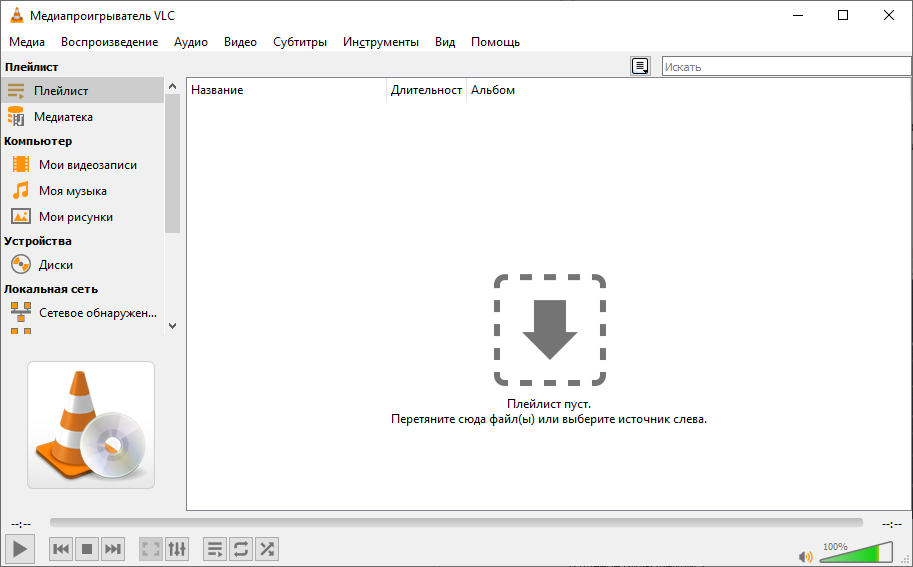Open the Воспроизведение menu
The image size is (913, 567).
pos(109,42)
